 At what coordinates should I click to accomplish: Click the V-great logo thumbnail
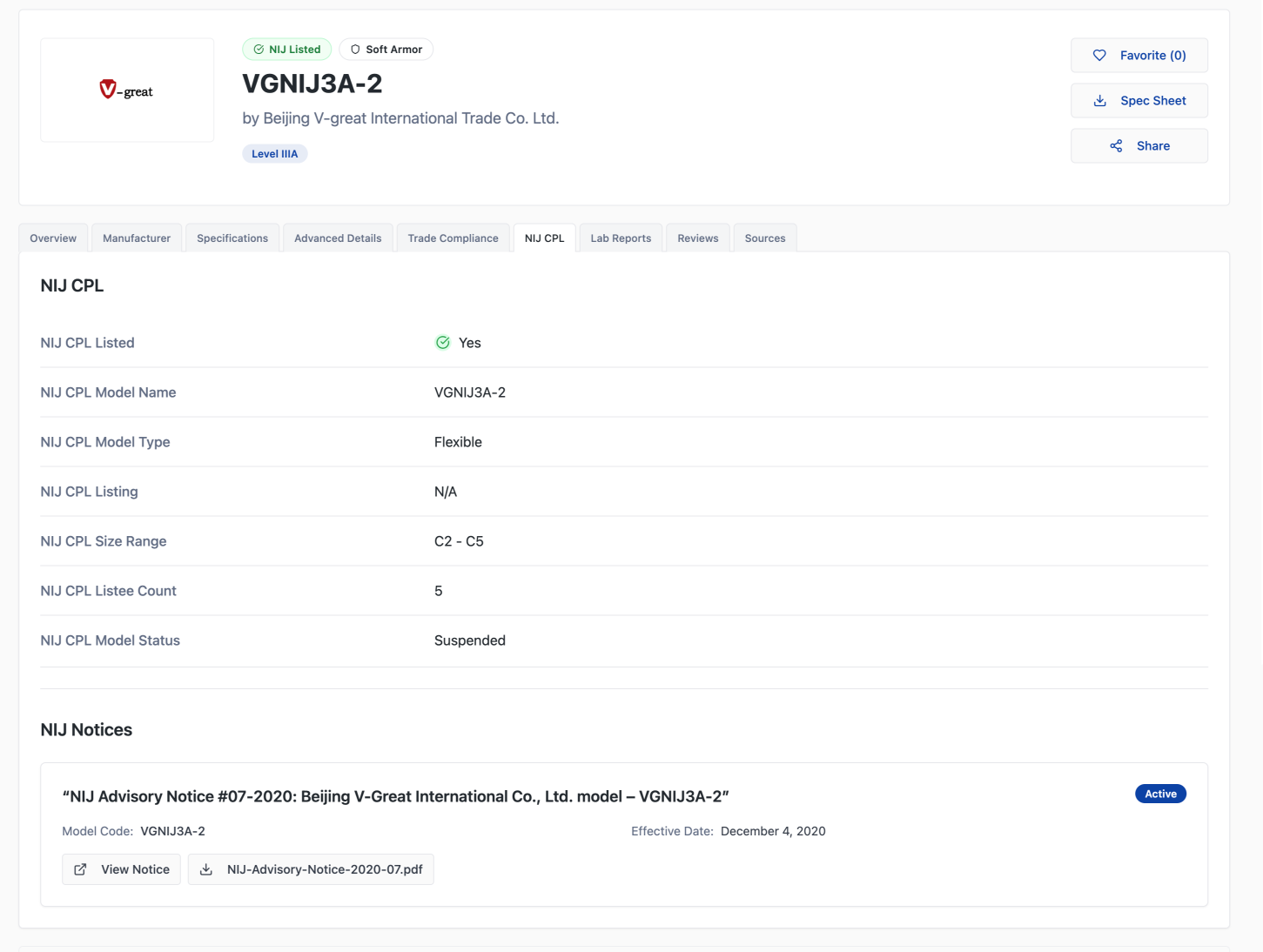pyautogui.click(x=127, y=90)
